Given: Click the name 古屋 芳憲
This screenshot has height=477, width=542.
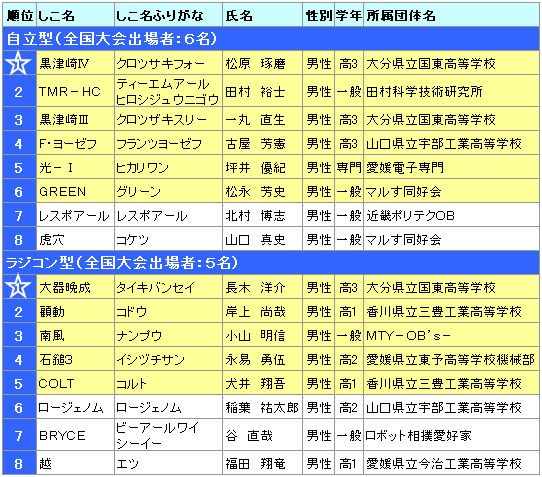Looking at the screenshot, I should point(255,143).
